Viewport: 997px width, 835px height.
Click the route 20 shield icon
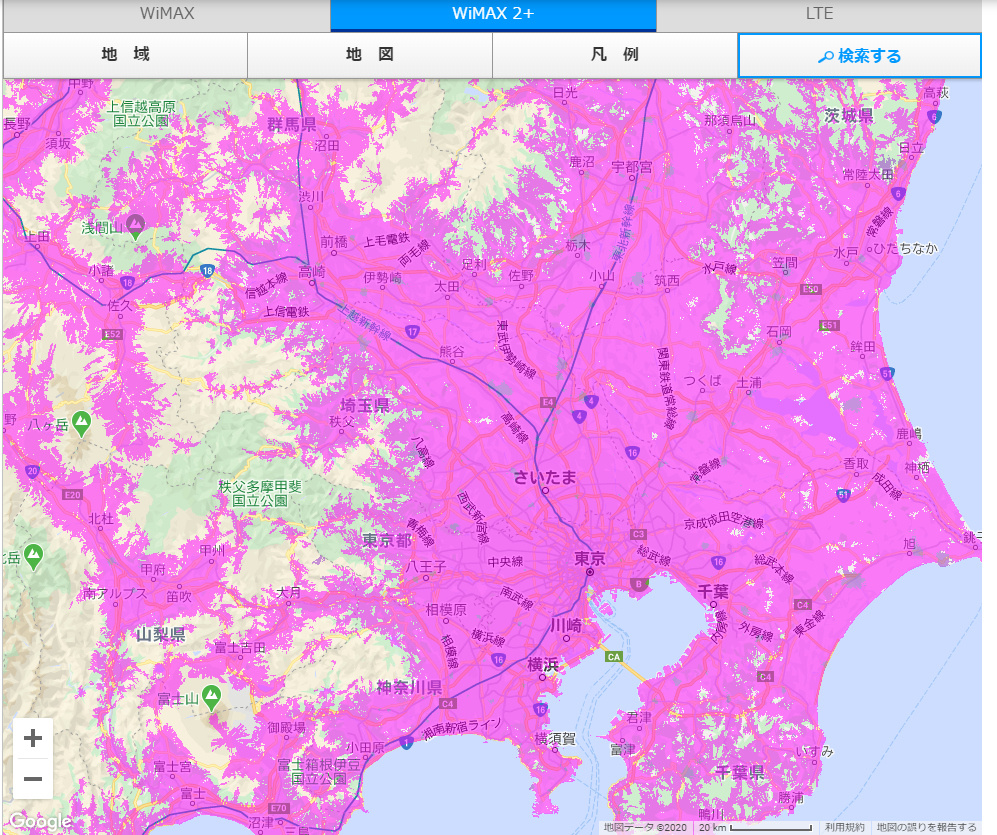32,471
